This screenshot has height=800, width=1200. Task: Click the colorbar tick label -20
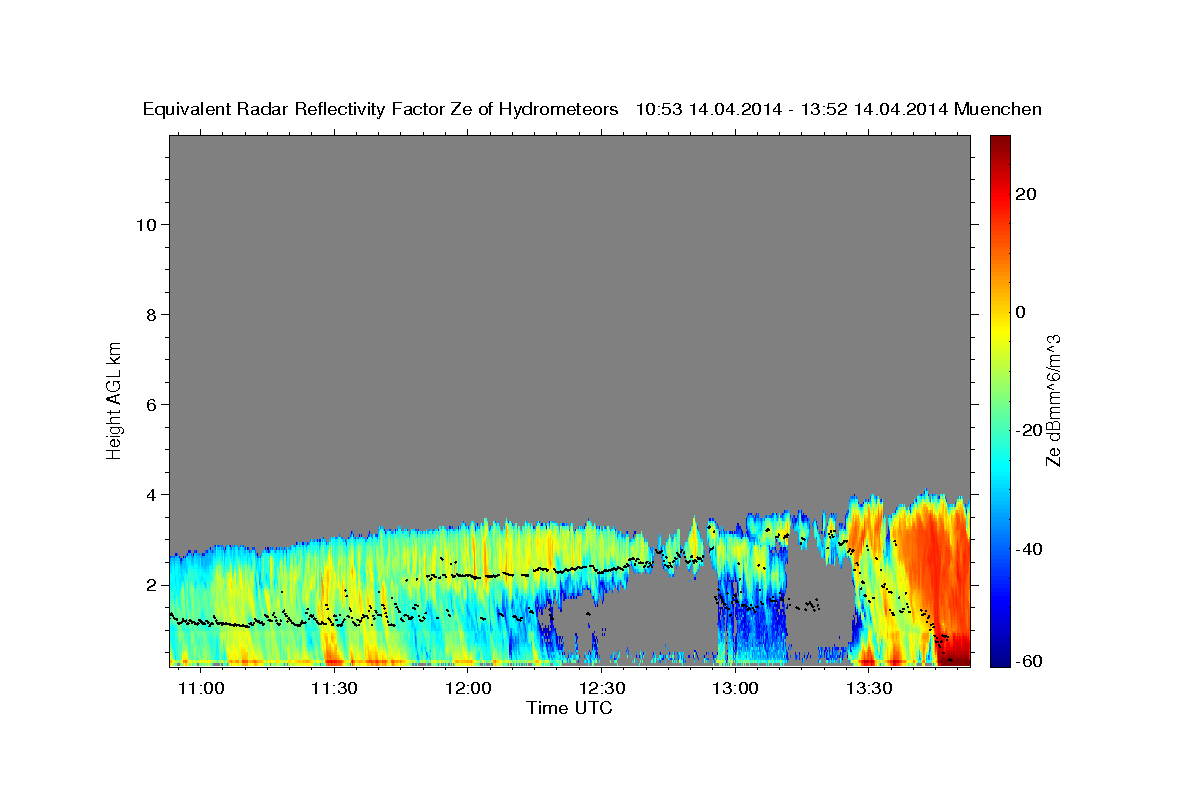pos(1027,430)
